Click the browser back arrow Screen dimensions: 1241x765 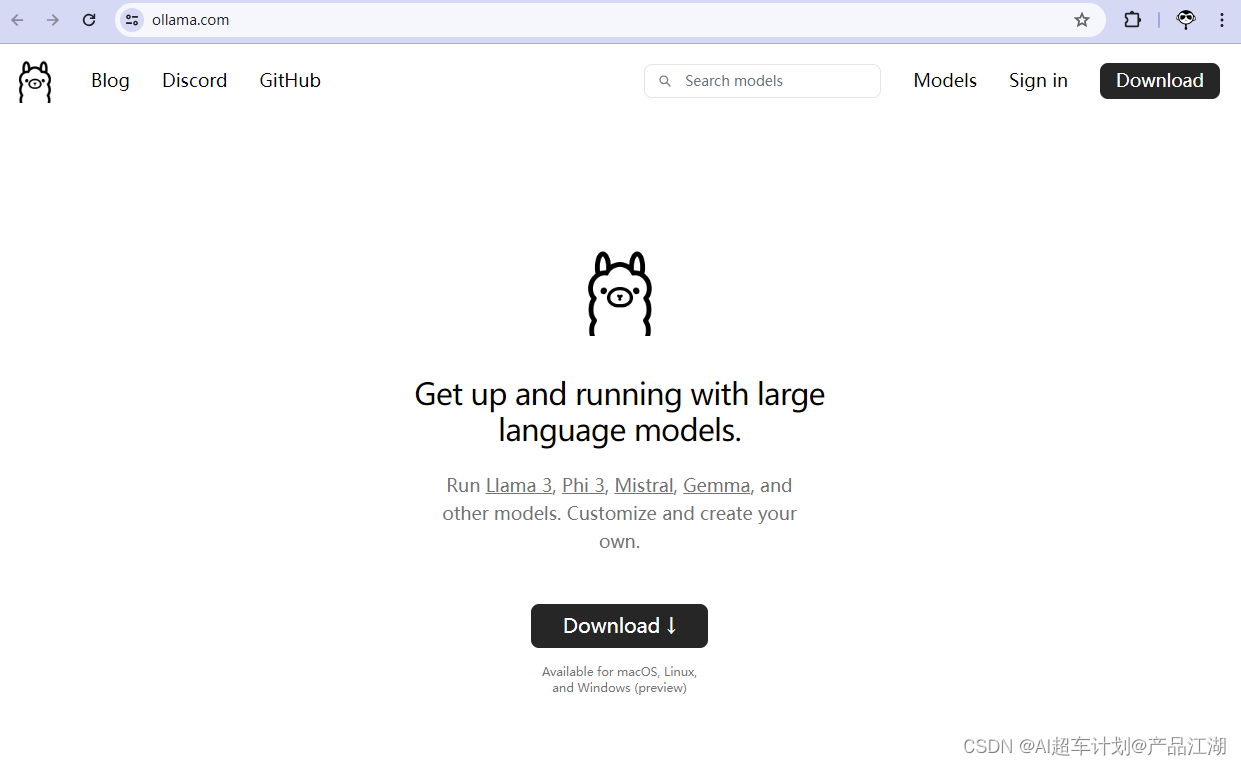(x=17, y=20)
